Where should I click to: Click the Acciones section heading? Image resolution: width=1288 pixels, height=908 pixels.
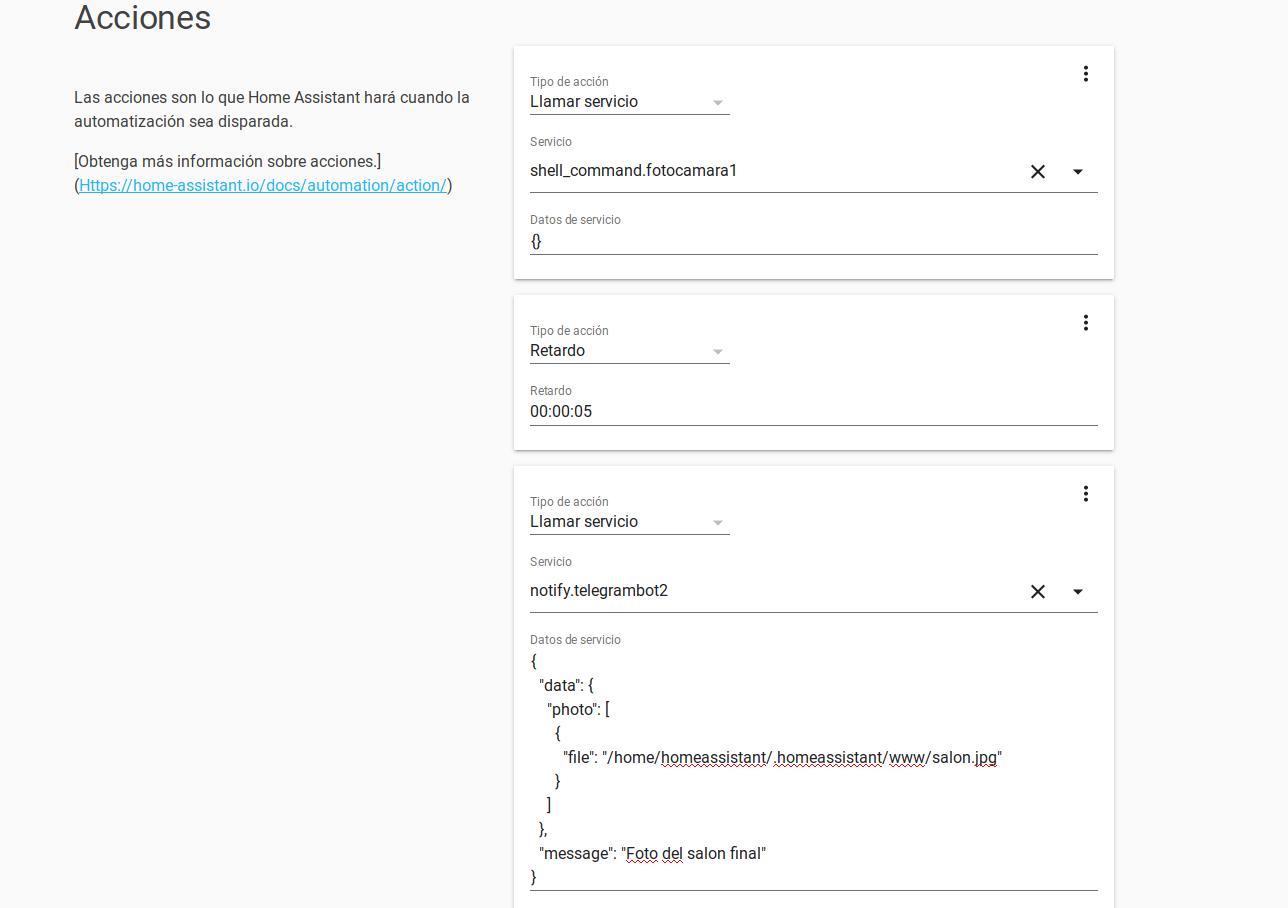(142, 18)
